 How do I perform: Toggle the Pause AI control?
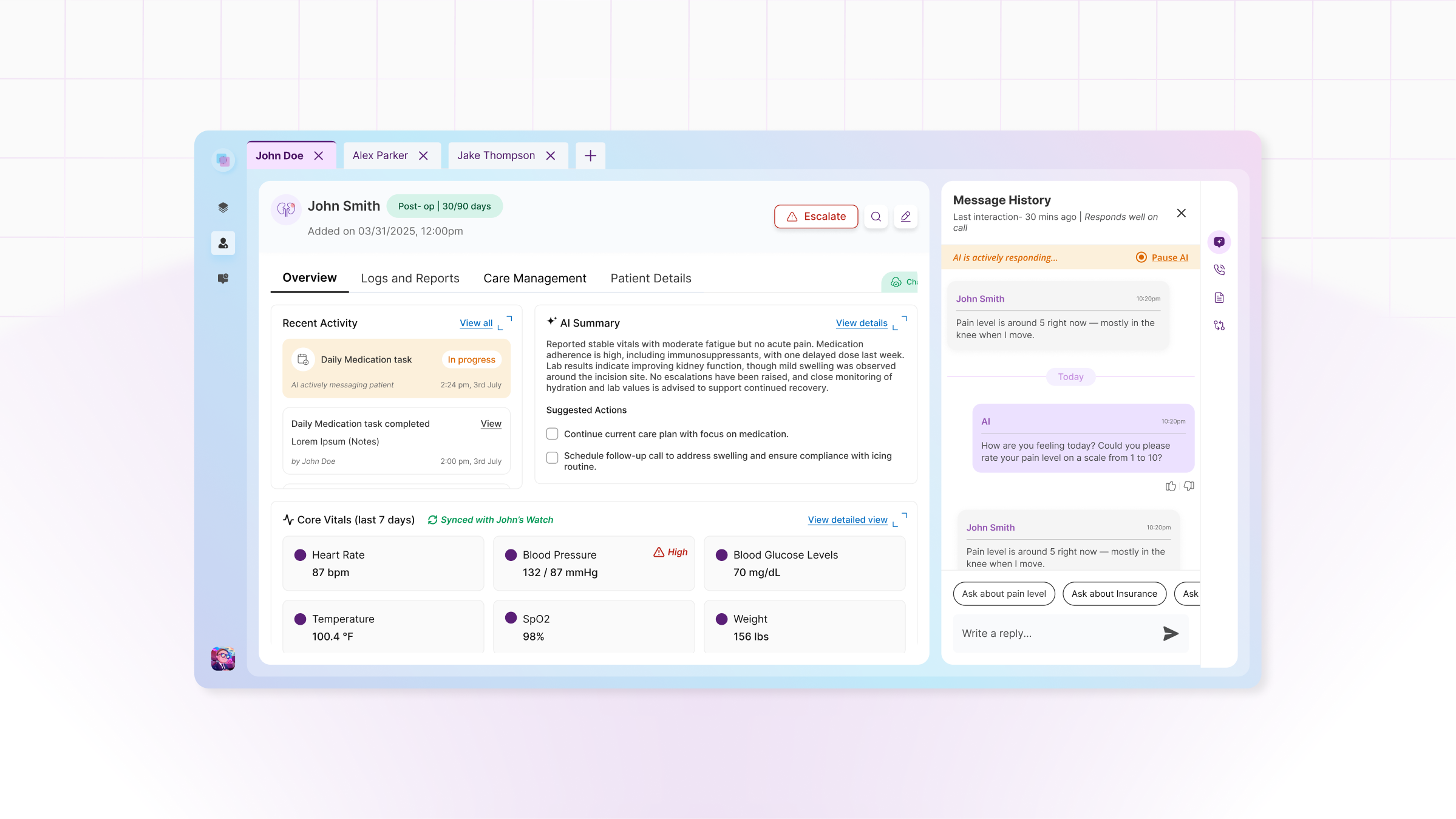(x=1162, y=257)
